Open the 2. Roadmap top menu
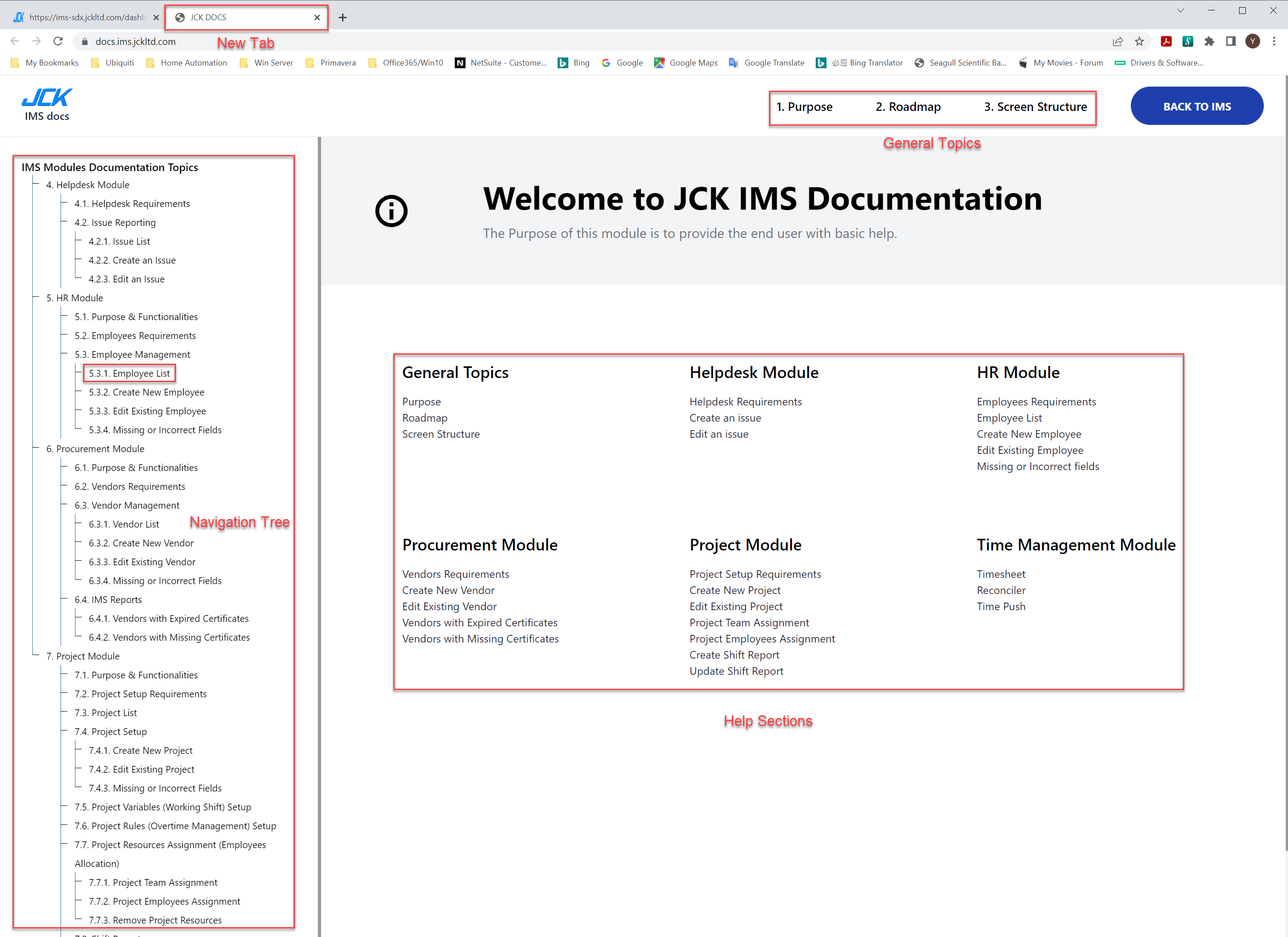 908,107
